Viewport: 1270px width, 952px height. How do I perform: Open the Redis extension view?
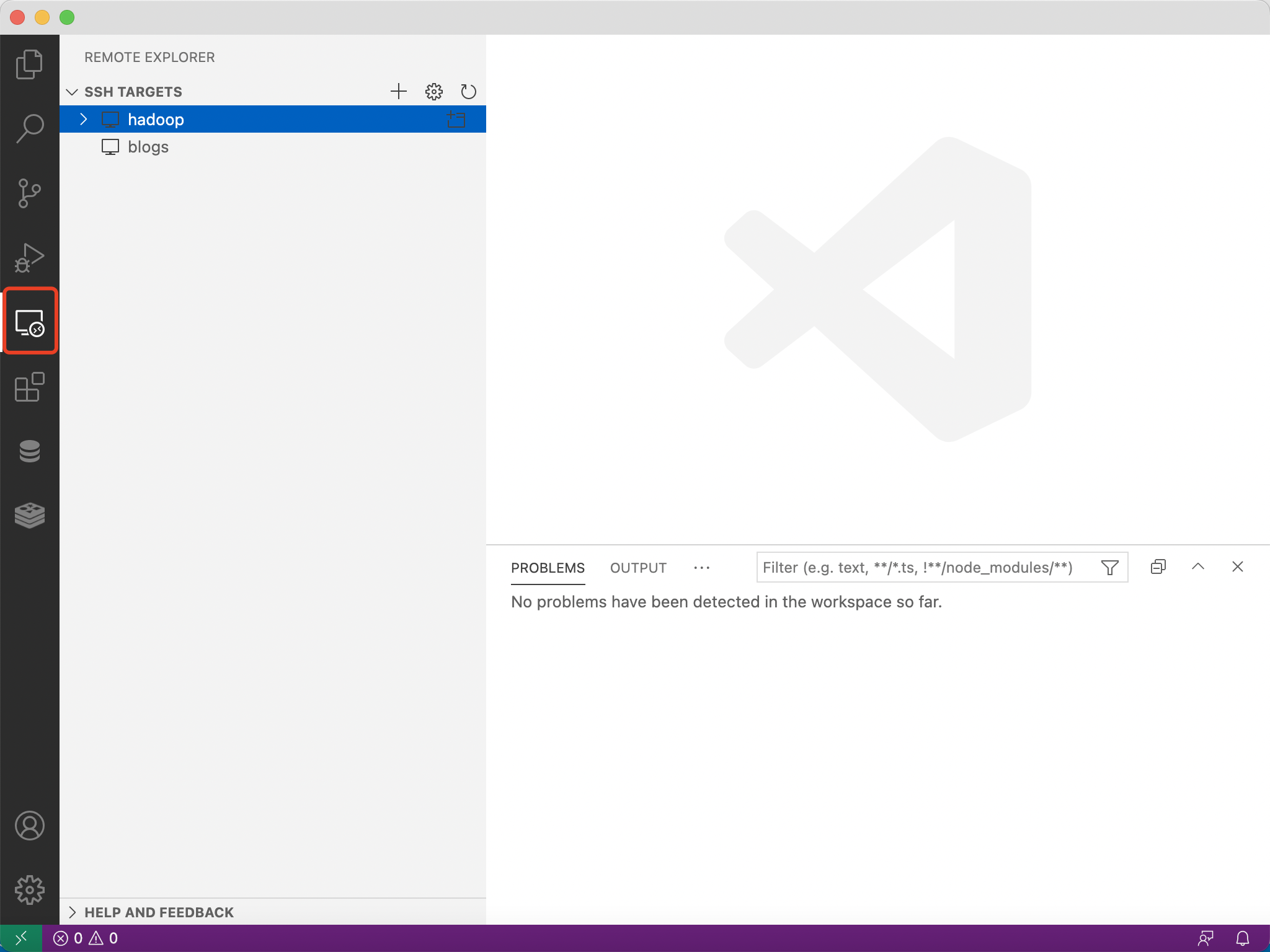[x=29, y=515]
